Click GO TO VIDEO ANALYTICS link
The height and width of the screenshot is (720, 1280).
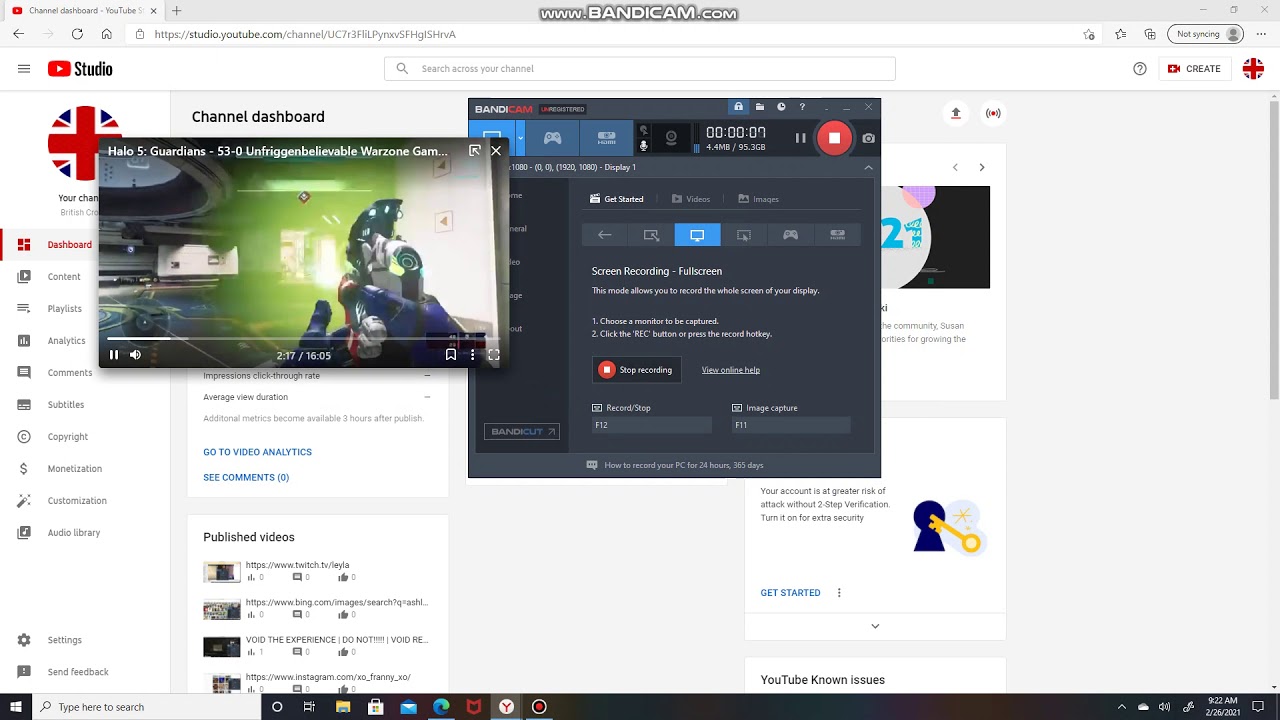257,452
